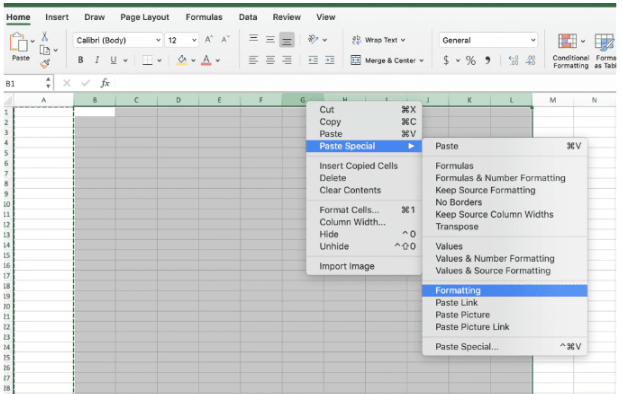
Task: Switch to the Review ribbon tab
Action: click(x=286, y=17)
